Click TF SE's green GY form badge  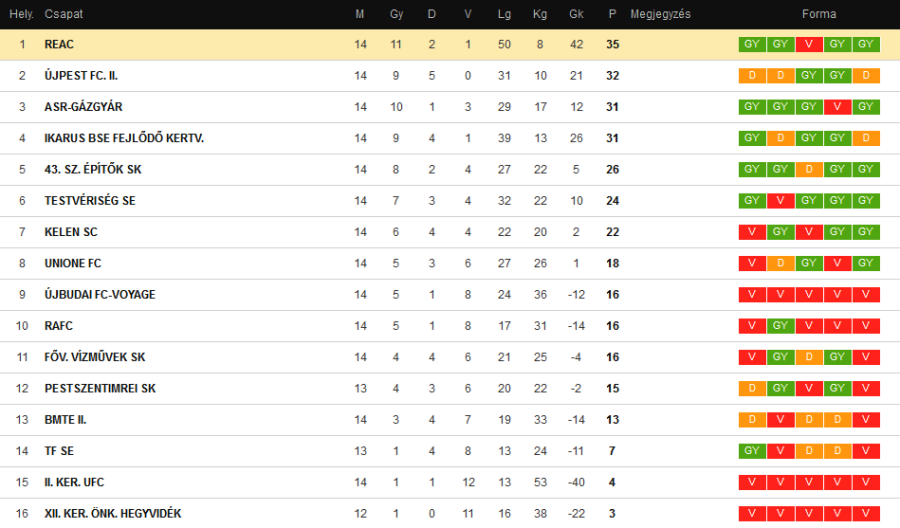click(x=751, y=451)
